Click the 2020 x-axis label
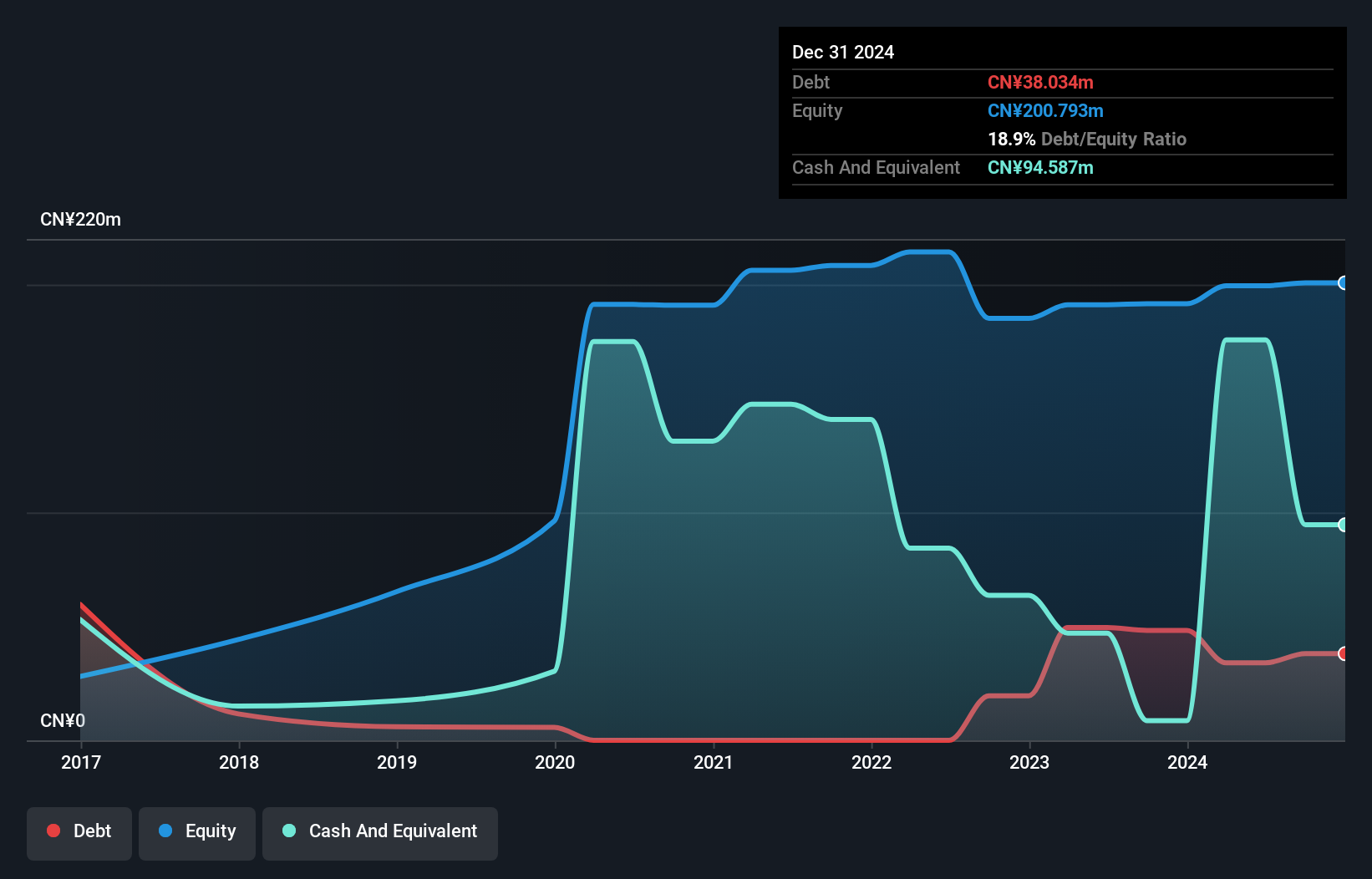The width and height of the screenshot is (1372, 879). pos(555,762)
